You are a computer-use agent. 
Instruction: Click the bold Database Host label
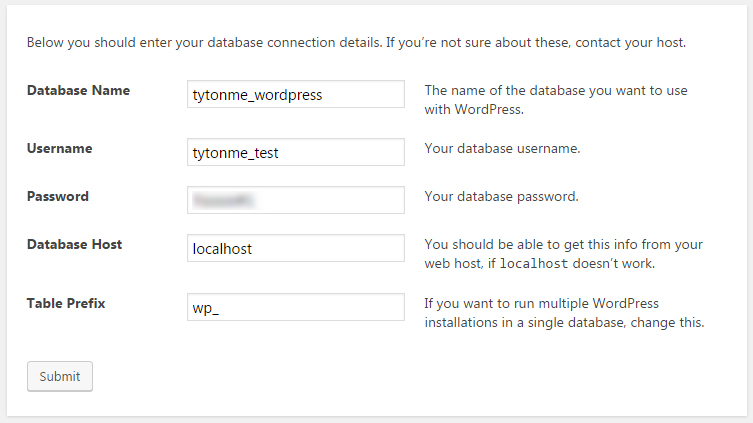(x=74, y=244)
